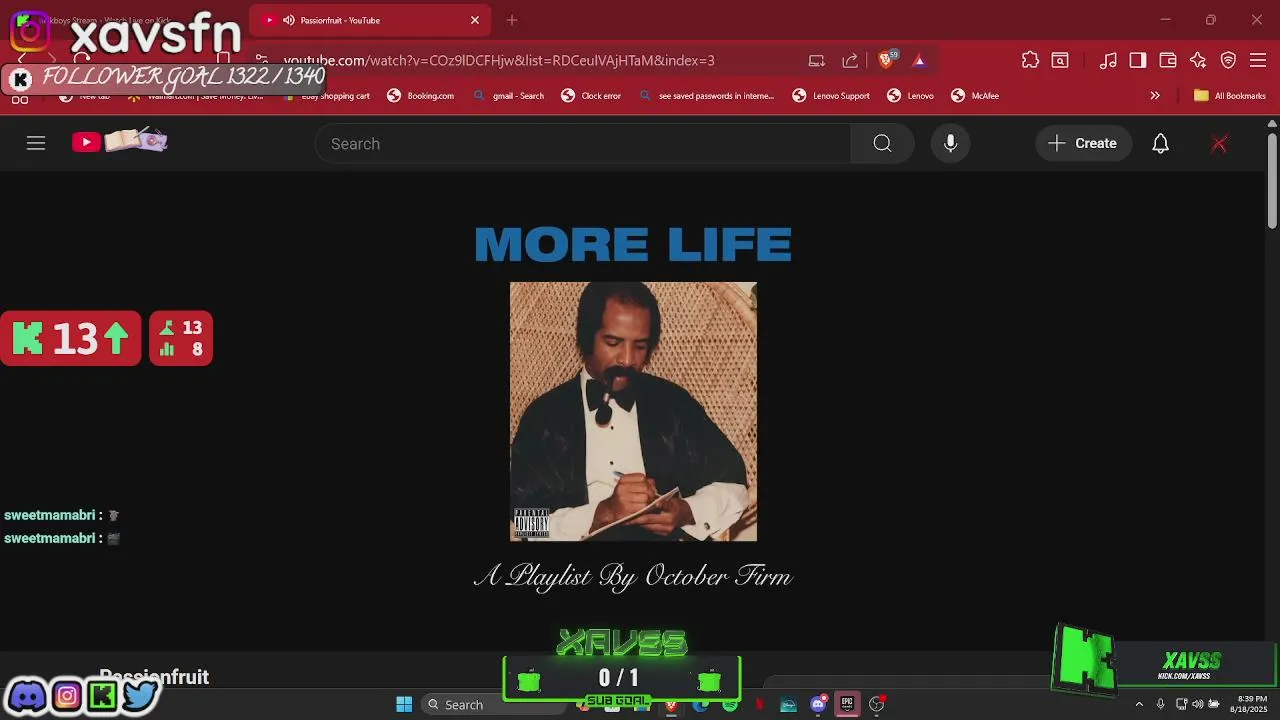The height and width of the screenshot is (720, 1280).
Task: Close the Passionfruit - YouTube tab
Action: pyautogui.click(x=475, y=20)
